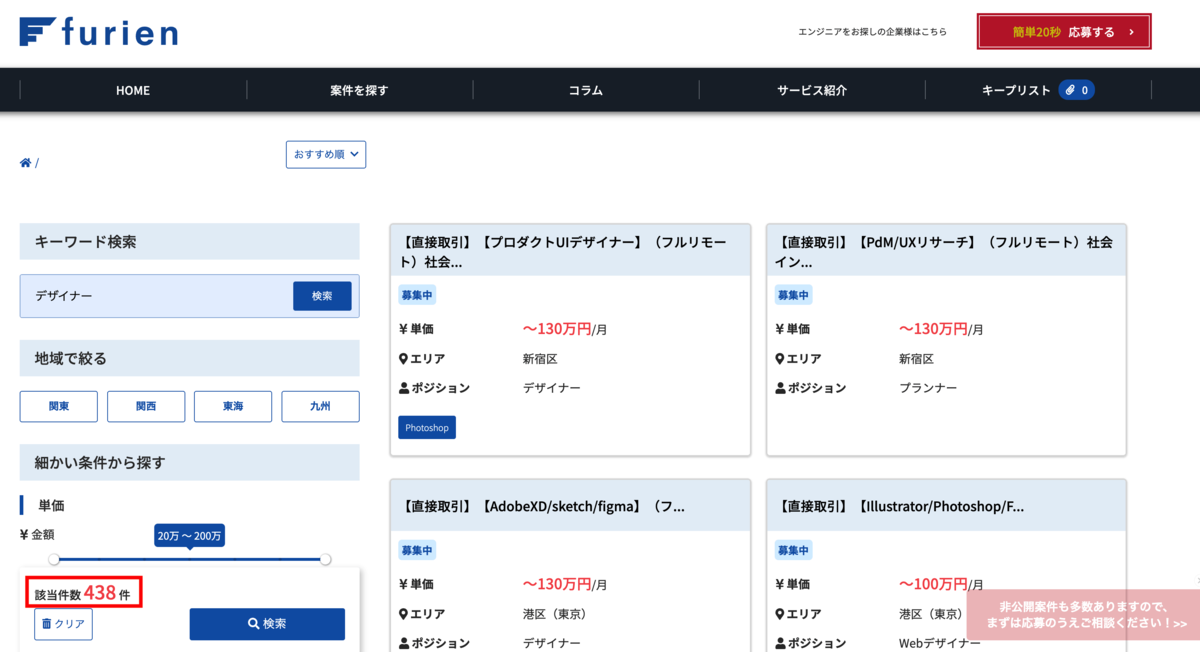Click the プランナー position text

pyautogui.click(x=928, y=388)
